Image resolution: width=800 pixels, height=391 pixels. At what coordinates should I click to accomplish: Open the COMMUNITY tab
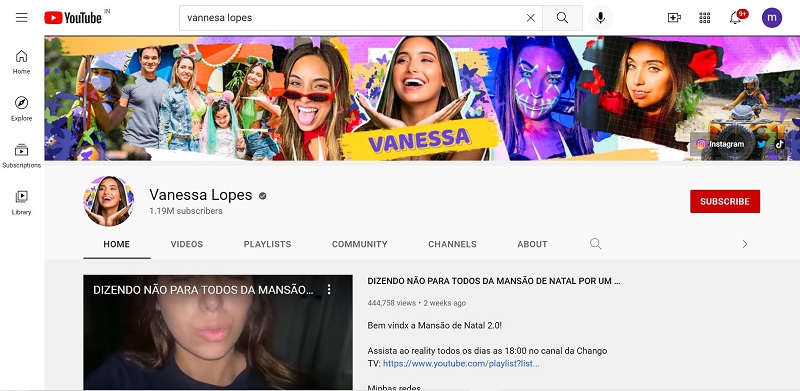[360, 245]
